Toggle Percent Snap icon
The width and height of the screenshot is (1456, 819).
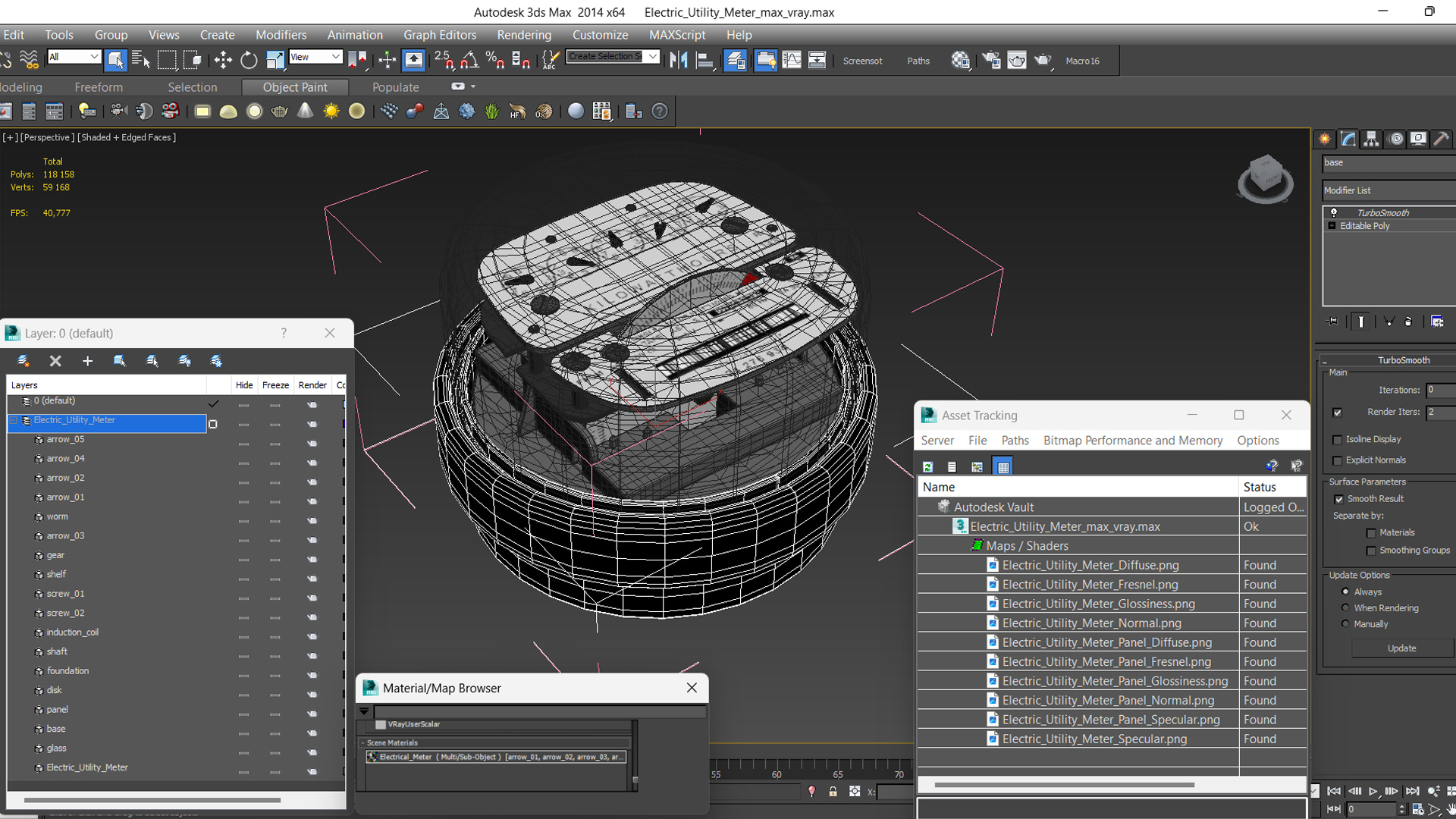click(x=495, y=61)
